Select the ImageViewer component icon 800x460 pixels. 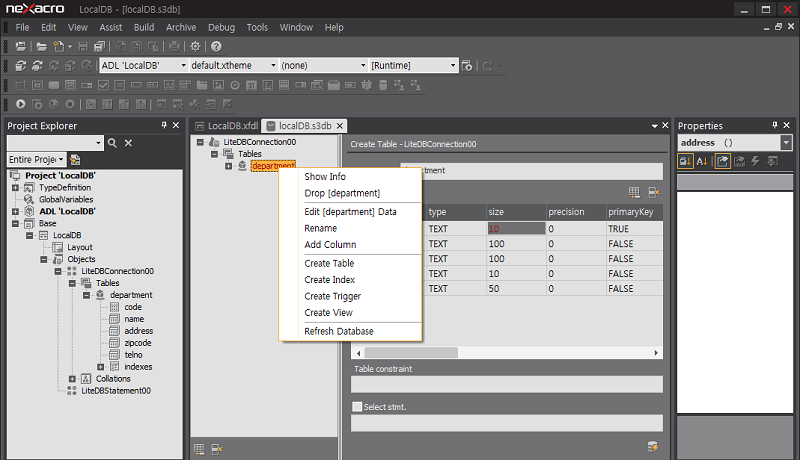click(218, 85)
